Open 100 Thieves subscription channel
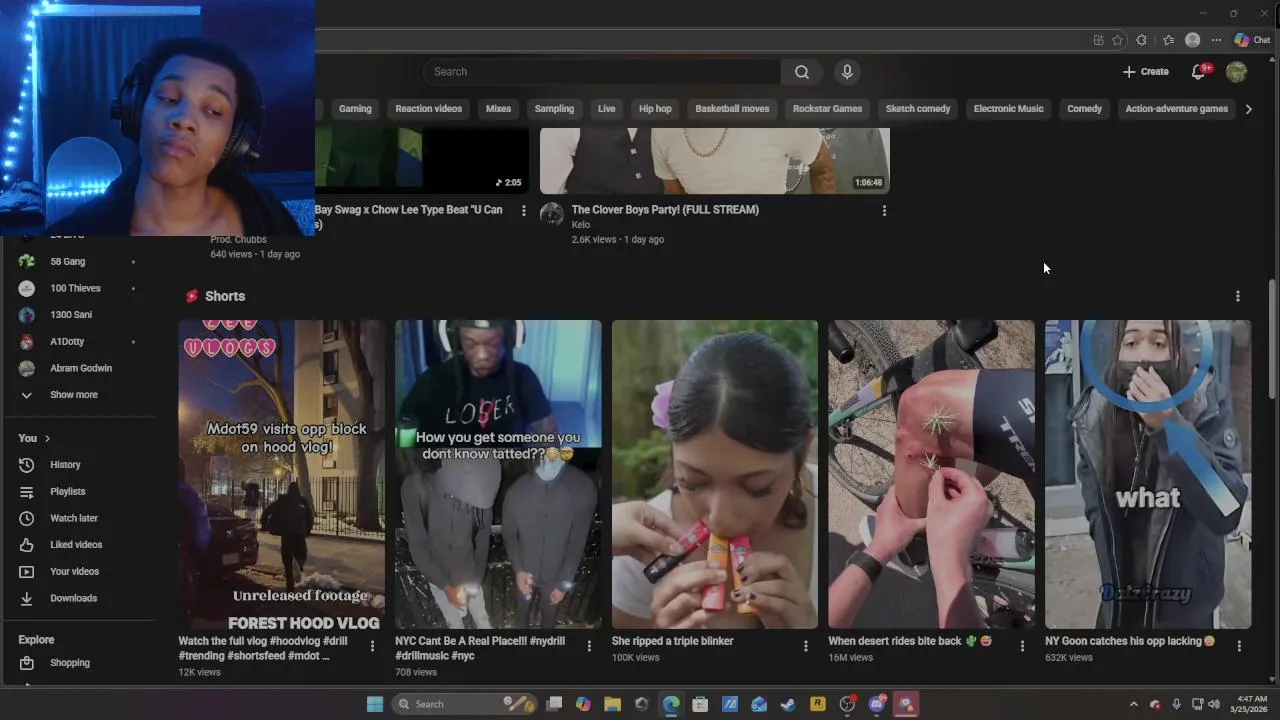1280x720 pixels. (x=78, y=288)
